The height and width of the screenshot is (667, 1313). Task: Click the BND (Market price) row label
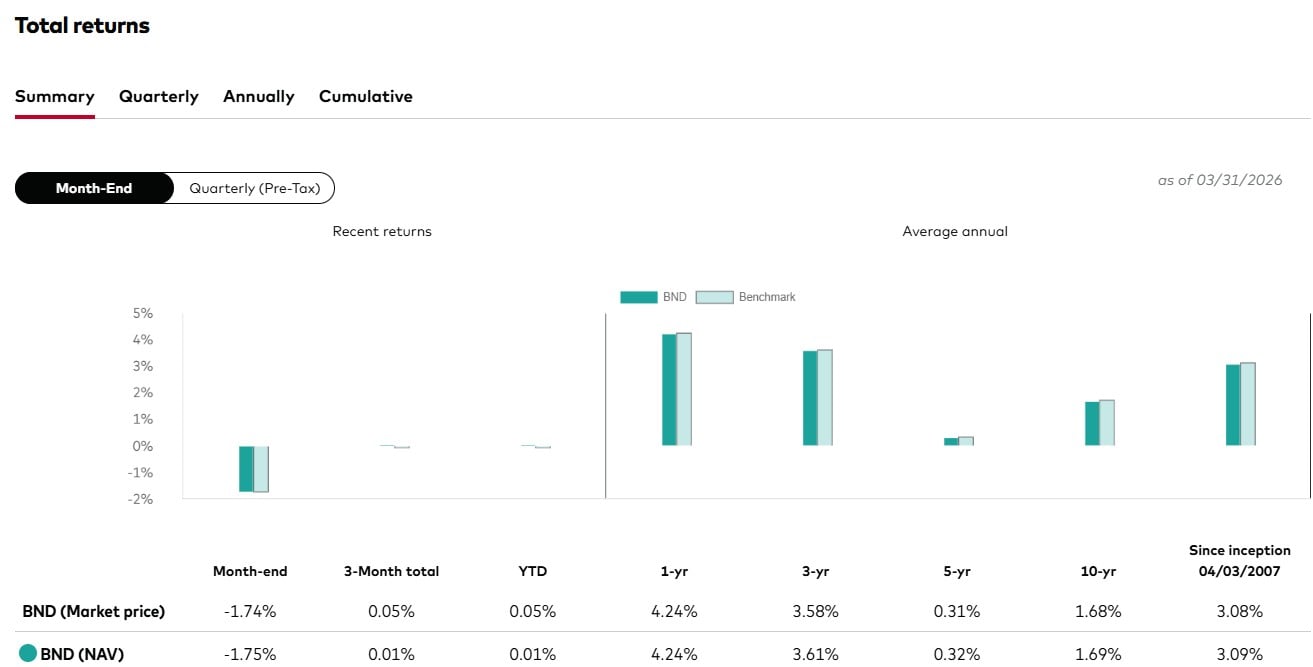click(x=91, y=611)
